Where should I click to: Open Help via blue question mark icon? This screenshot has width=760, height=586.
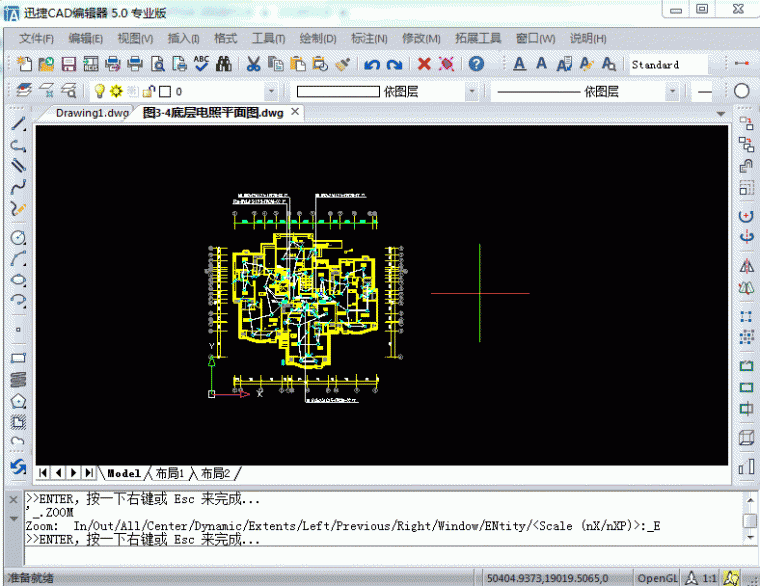476,64
